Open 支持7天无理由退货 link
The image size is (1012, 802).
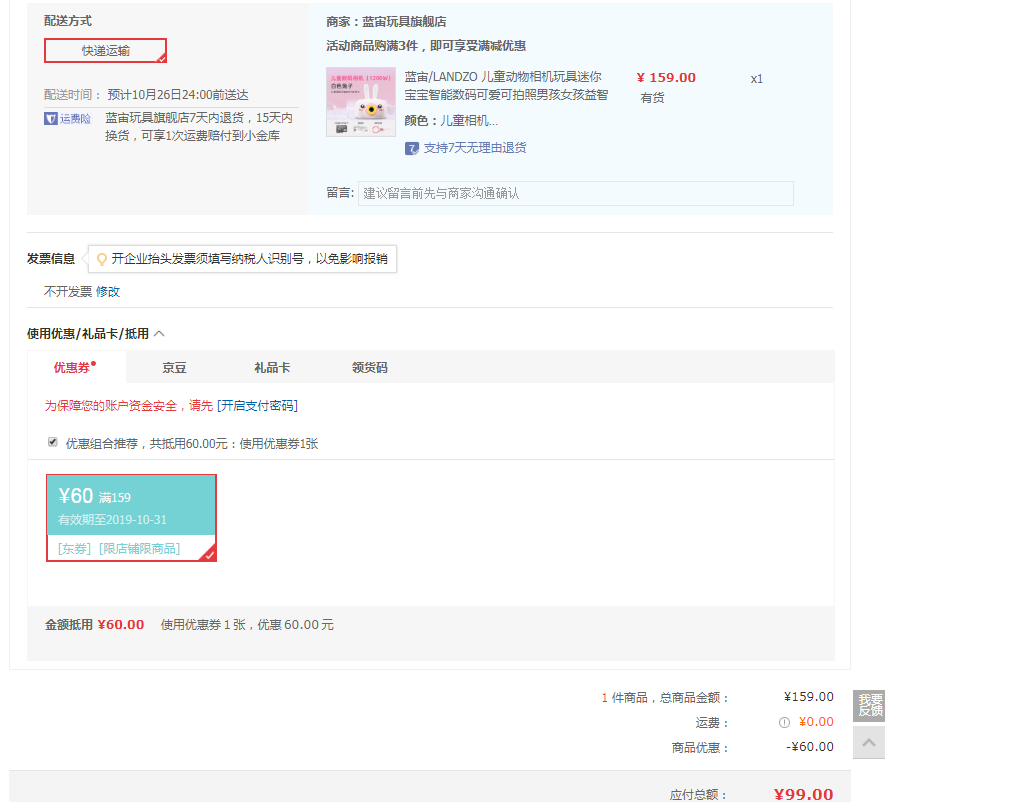[x=474, y=148]
